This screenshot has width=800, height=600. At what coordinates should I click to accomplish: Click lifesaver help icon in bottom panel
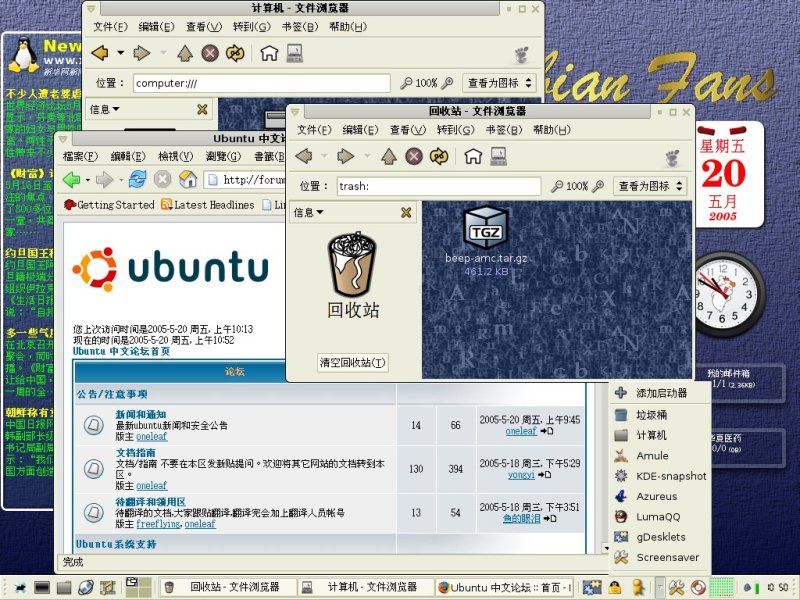tap(698, 587)
